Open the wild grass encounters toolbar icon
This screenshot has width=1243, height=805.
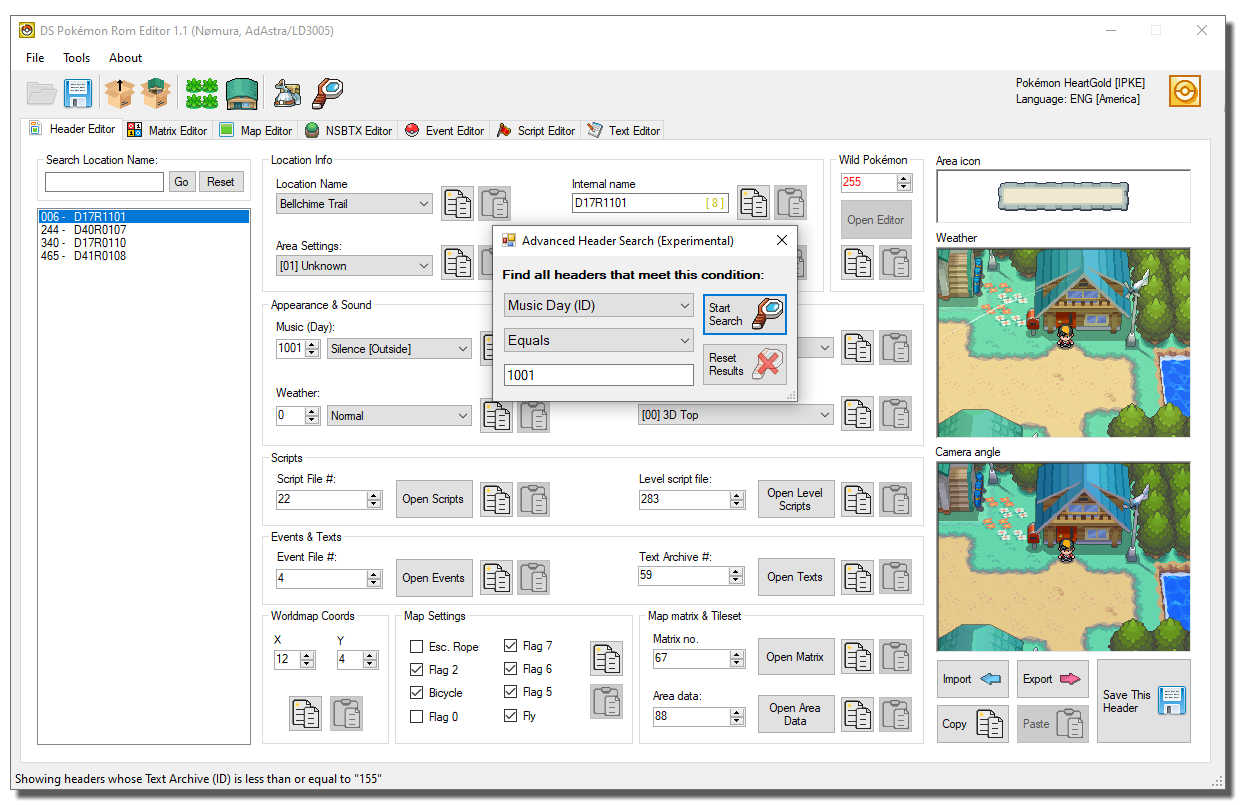202,93
